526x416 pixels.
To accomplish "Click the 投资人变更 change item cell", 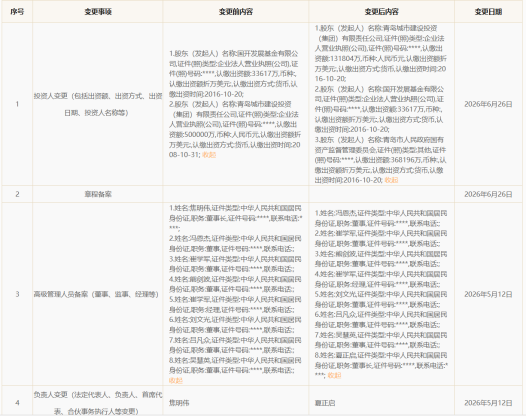I will click(x=98, y=104).
